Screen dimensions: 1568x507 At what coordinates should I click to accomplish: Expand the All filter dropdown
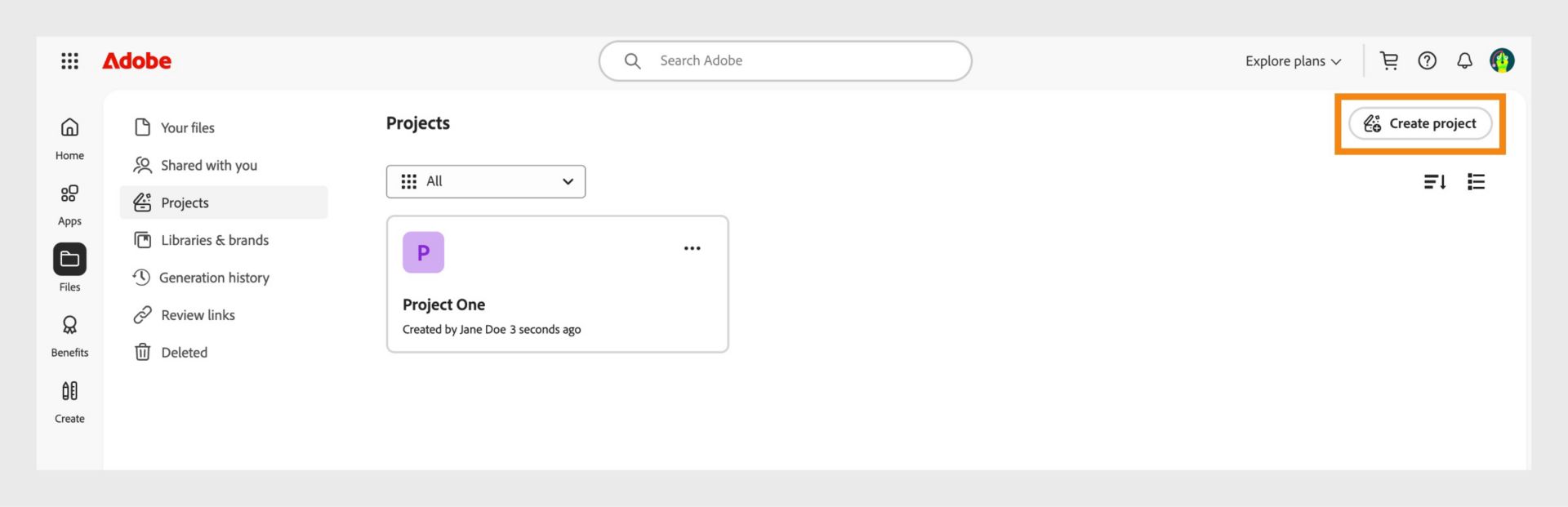[x=485, y=181]
